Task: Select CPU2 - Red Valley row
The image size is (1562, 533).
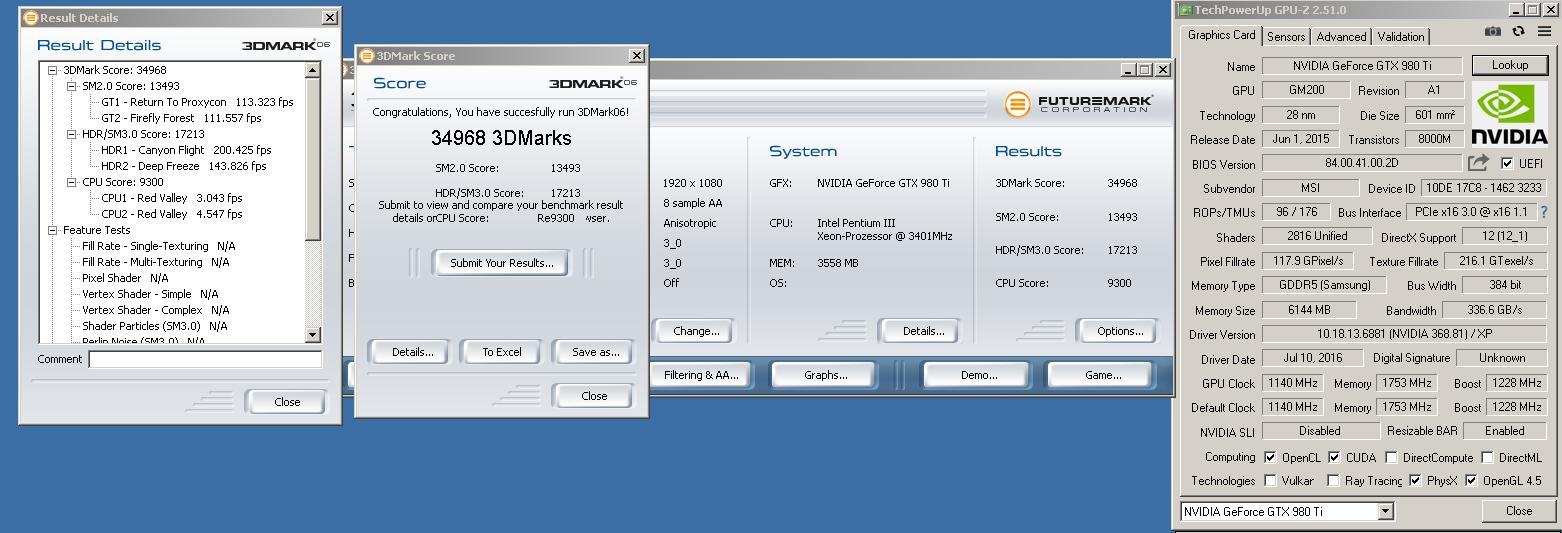Action: (x=171, y=214)
